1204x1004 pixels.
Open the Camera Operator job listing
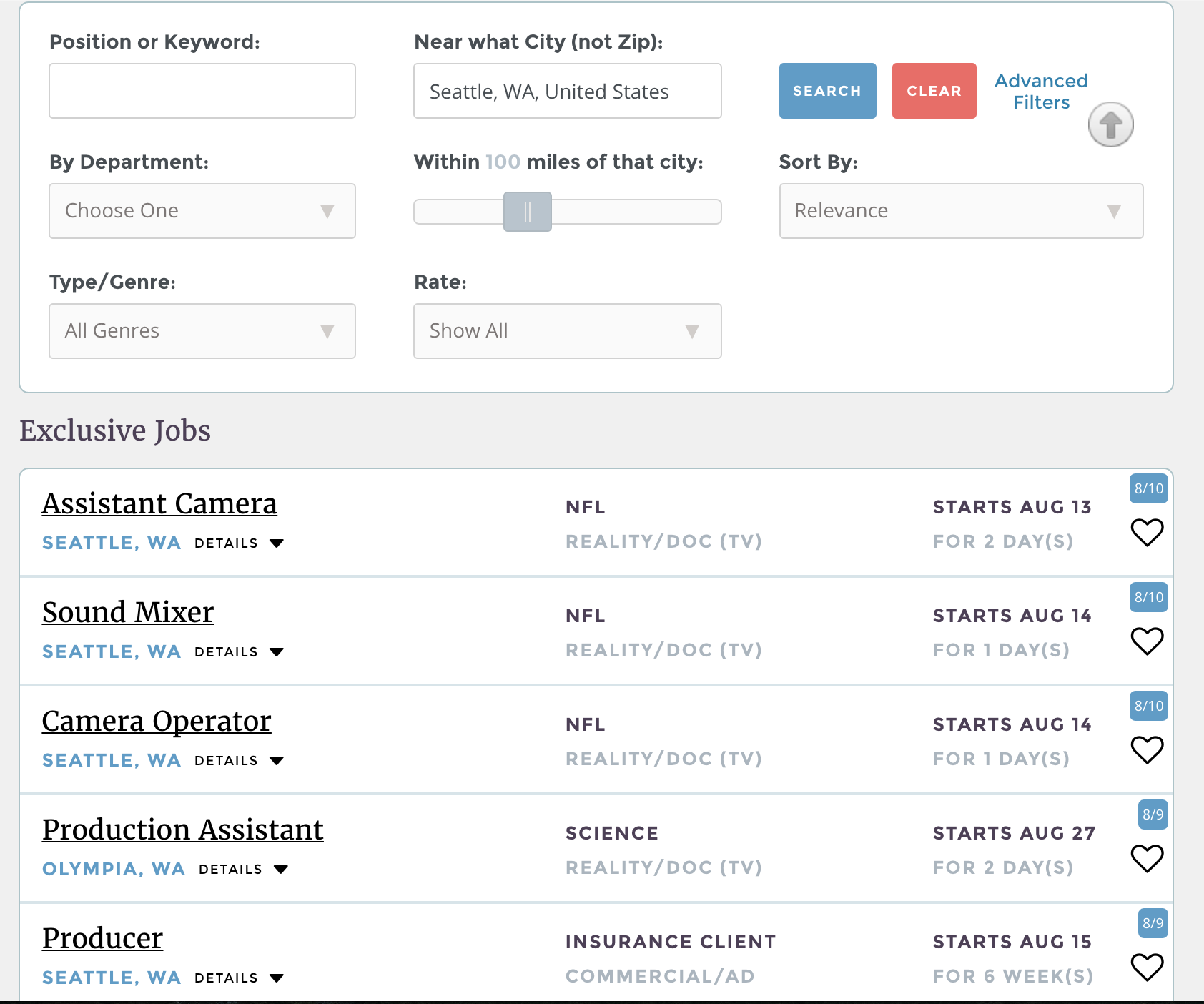(157, 721)
